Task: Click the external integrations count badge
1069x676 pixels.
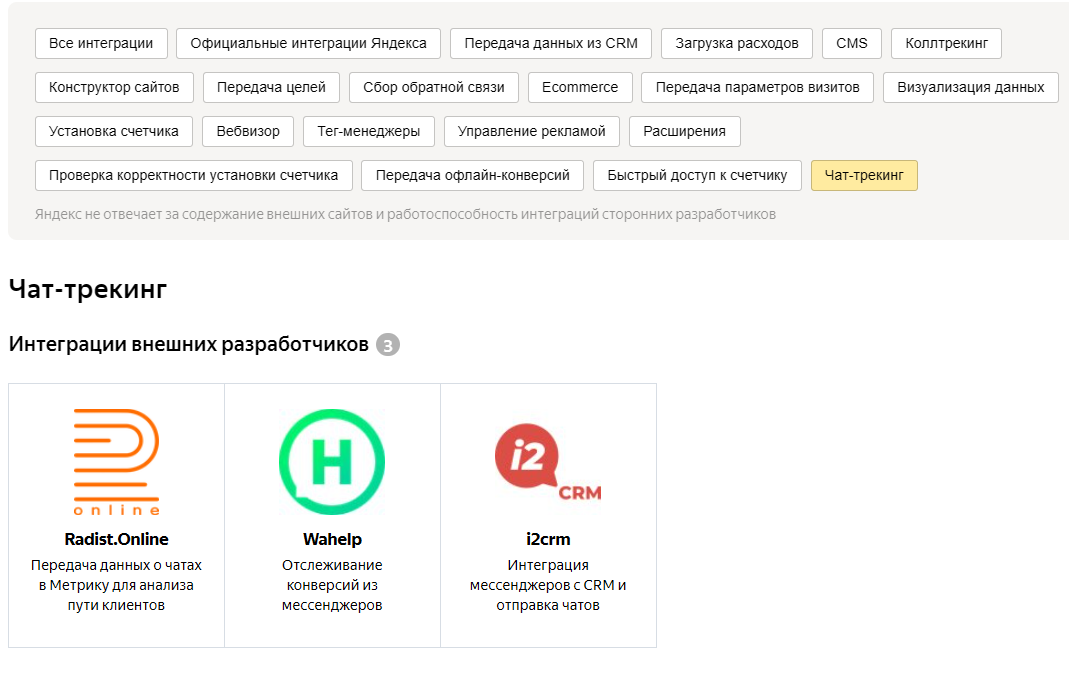Action: pos(388,345)
